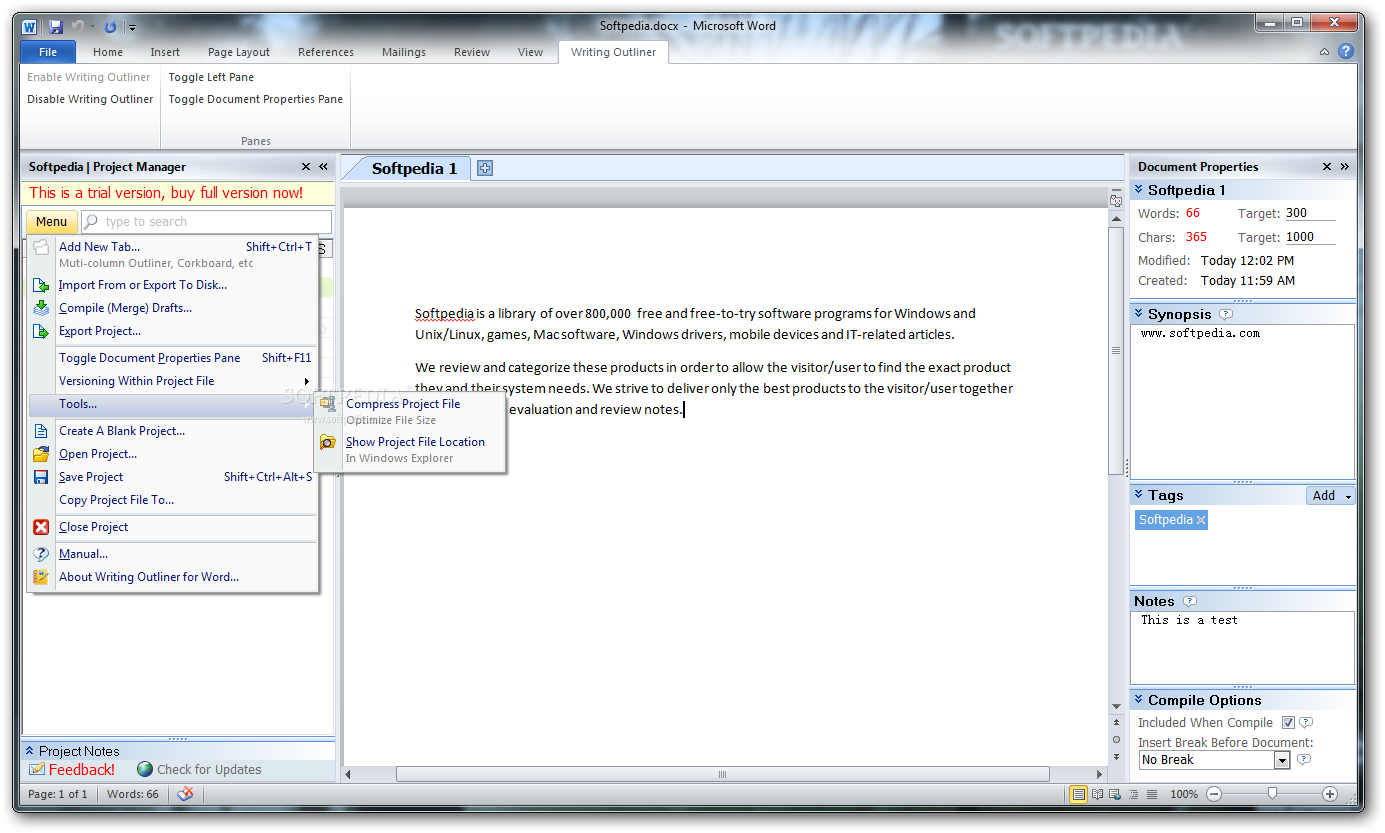
Task: Click help bubble beside Included When Compile
Action: point(1306,722)
